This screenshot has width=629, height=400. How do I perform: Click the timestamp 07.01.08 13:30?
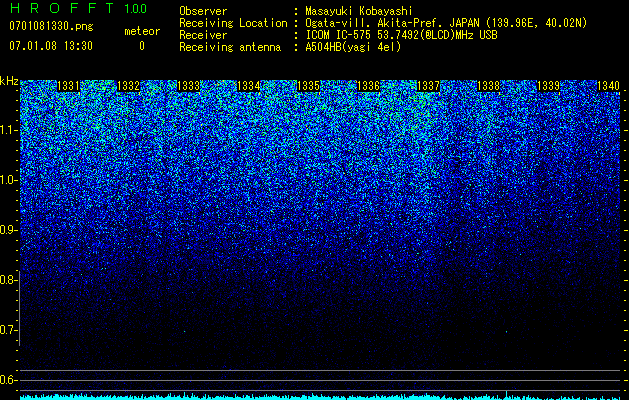51,46
